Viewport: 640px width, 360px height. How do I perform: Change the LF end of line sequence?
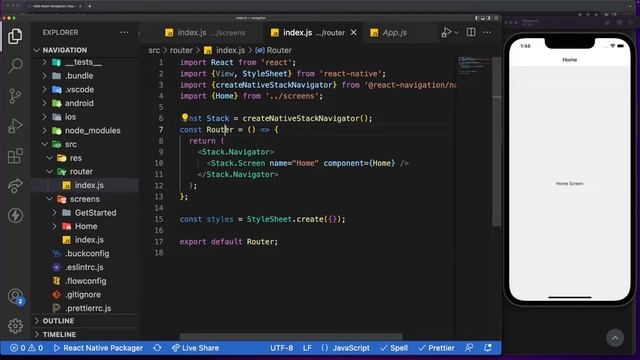click(x=307, y=348)
